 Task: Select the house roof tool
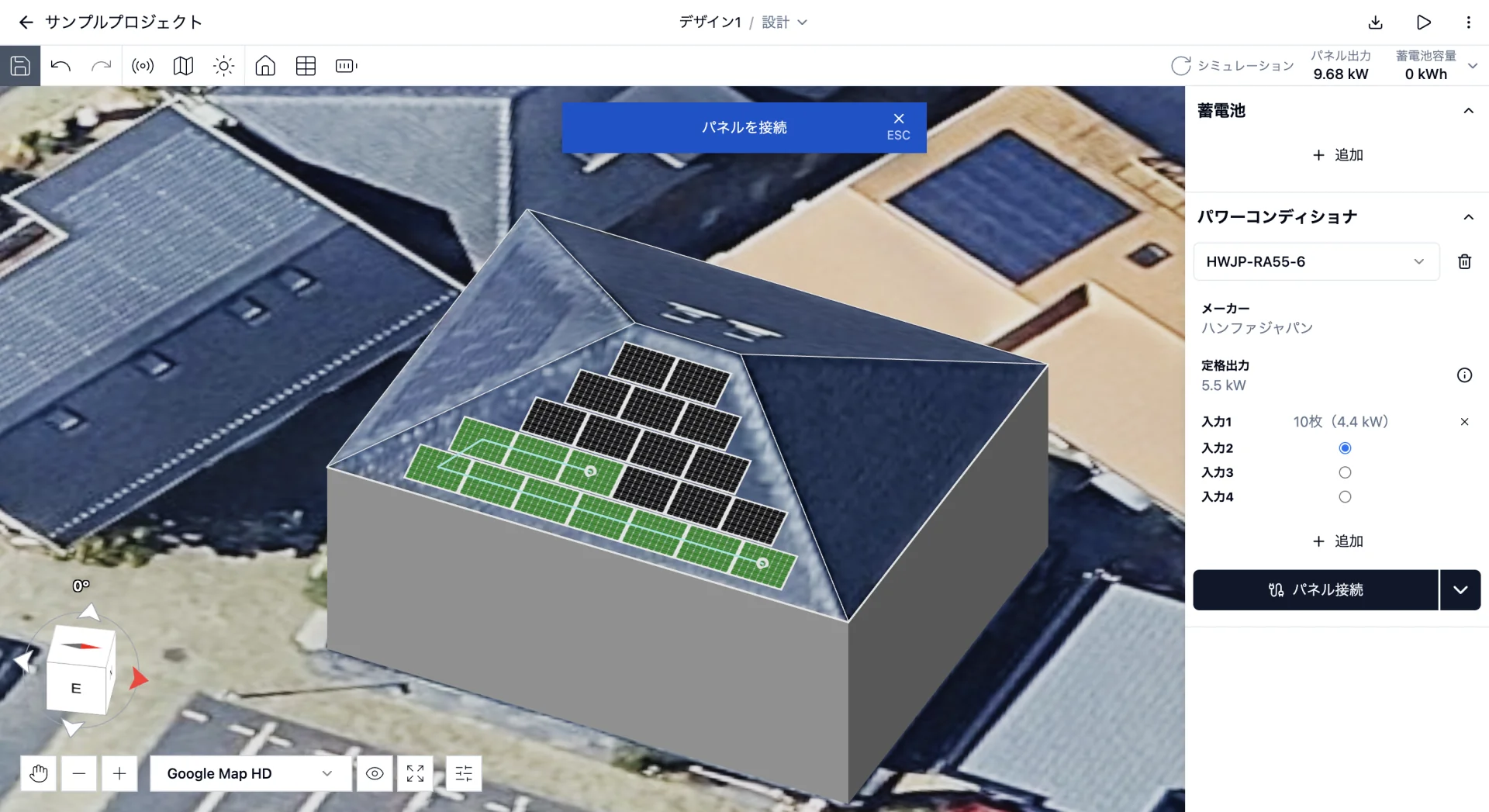[265, 66]
